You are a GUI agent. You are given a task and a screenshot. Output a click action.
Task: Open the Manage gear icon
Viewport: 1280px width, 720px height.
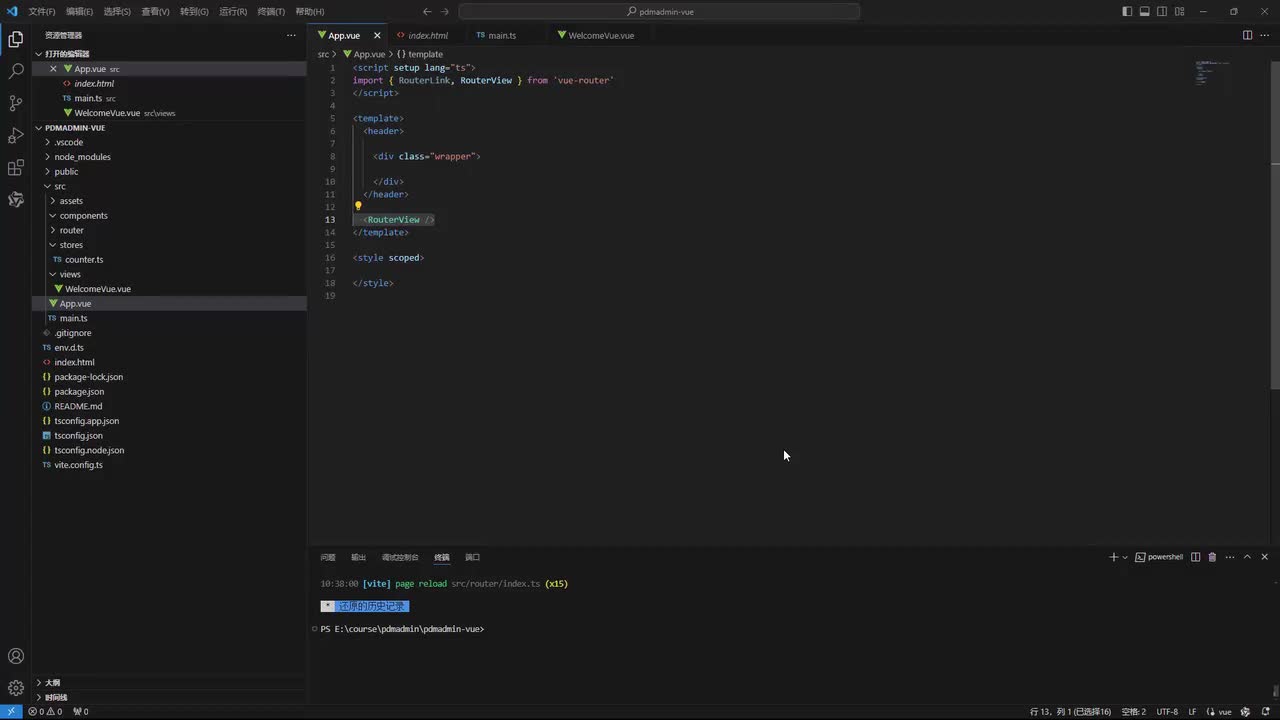[16, 688]
